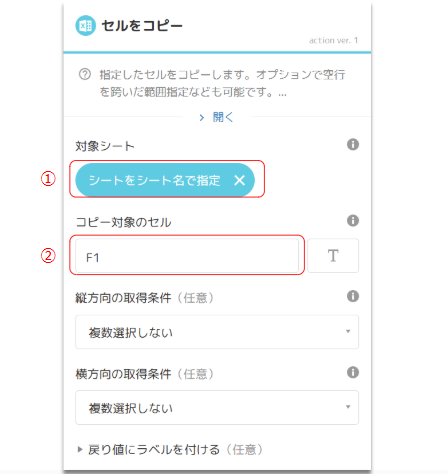The width and height of the screenshot is (448, 474).
Task: Show info for 横方向の取得条件
Action: (x=353, y=372)
